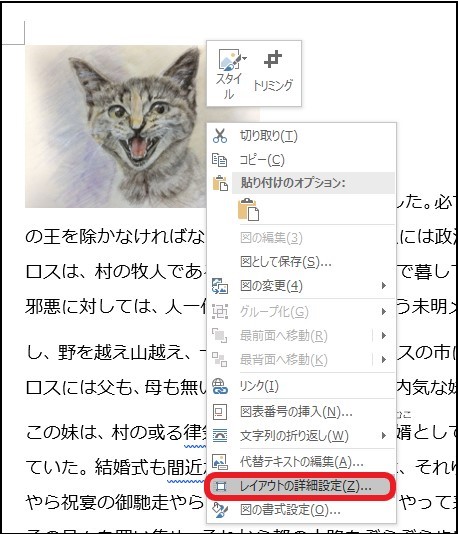
Task: Expand the グループ化(G) submenu arrow
Action: tap(384, 311)
